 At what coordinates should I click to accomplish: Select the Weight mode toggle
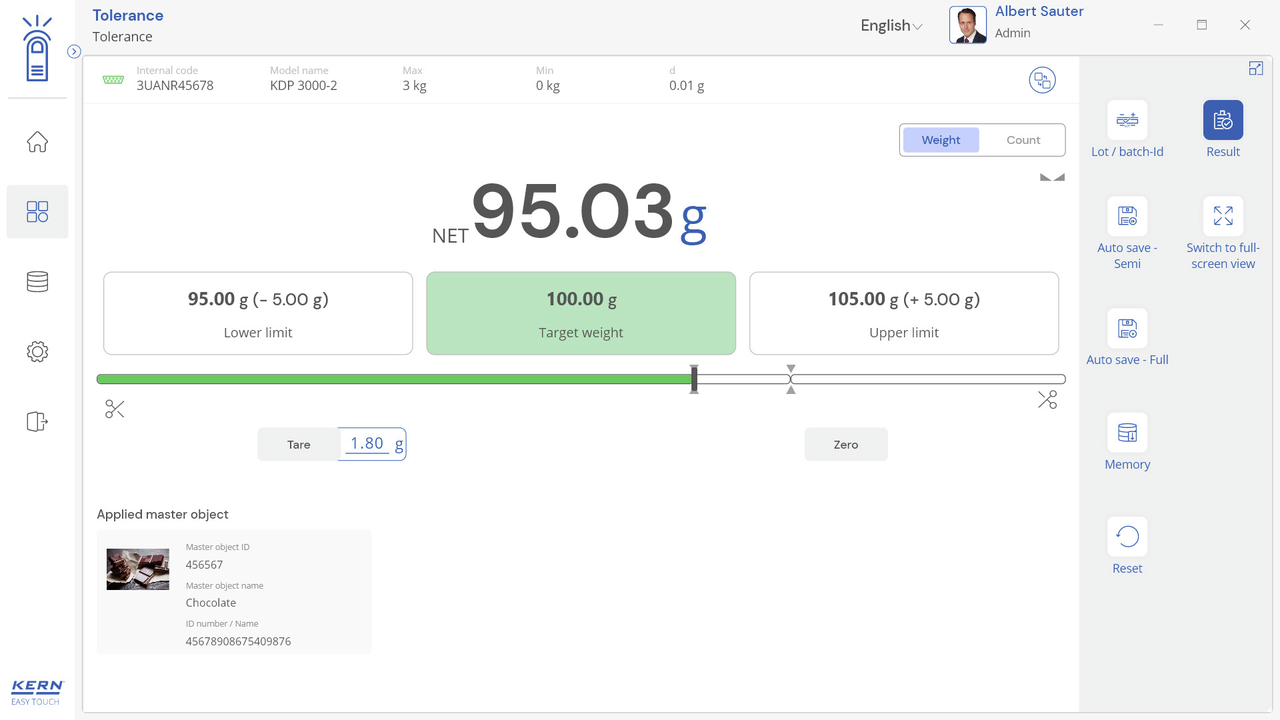point(940,140)
